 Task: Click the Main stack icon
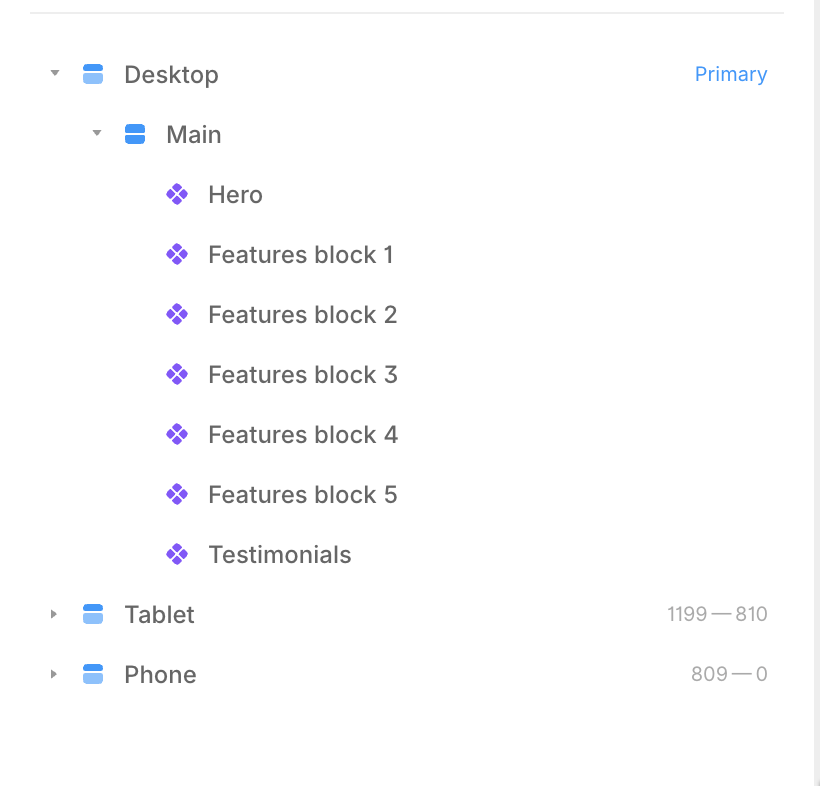point(135,134)
